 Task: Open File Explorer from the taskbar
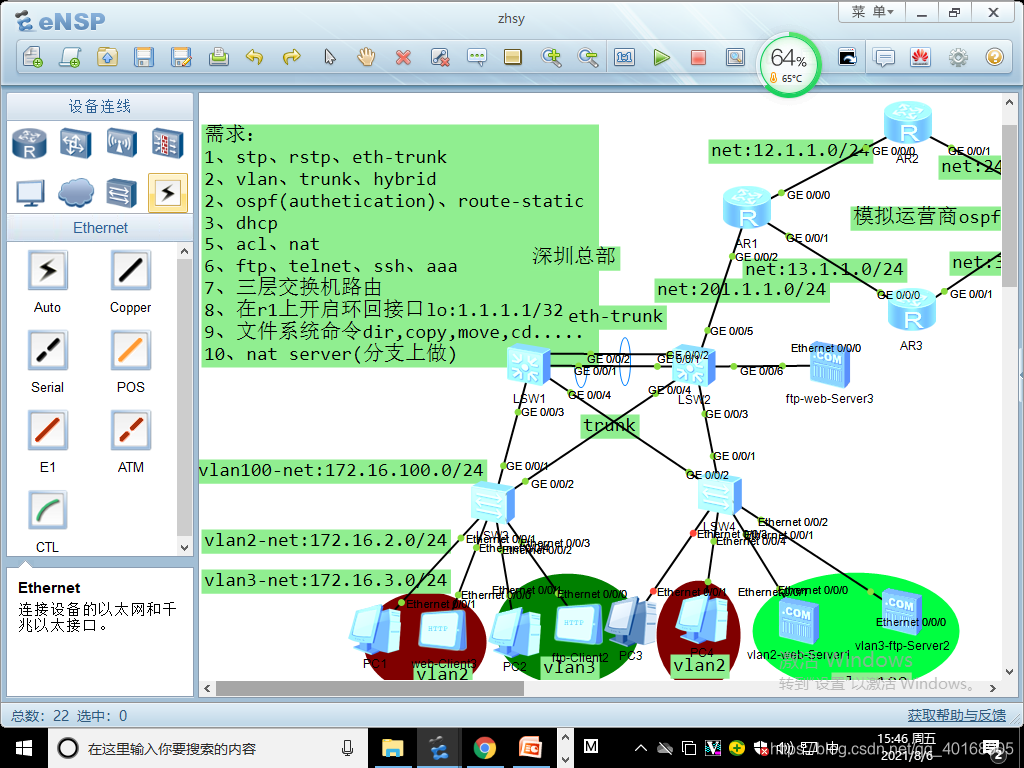click(392, 748)
